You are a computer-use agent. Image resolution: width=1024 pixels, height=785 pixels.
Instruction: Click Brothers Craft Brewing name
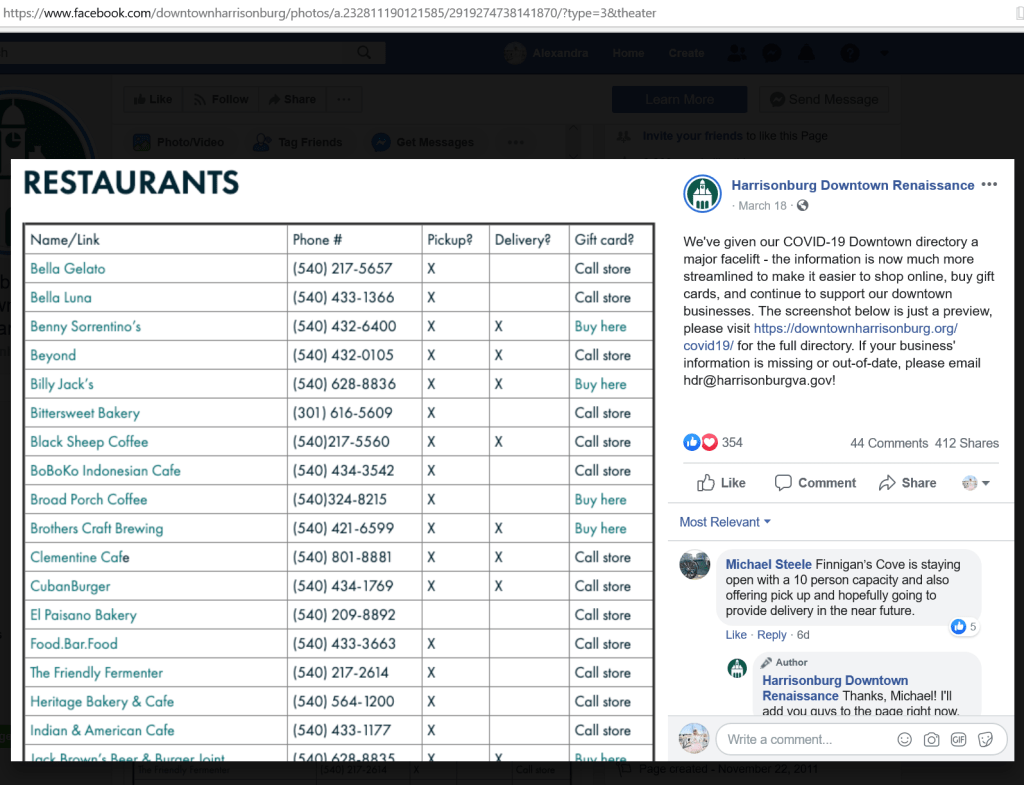tap(97, 528)
